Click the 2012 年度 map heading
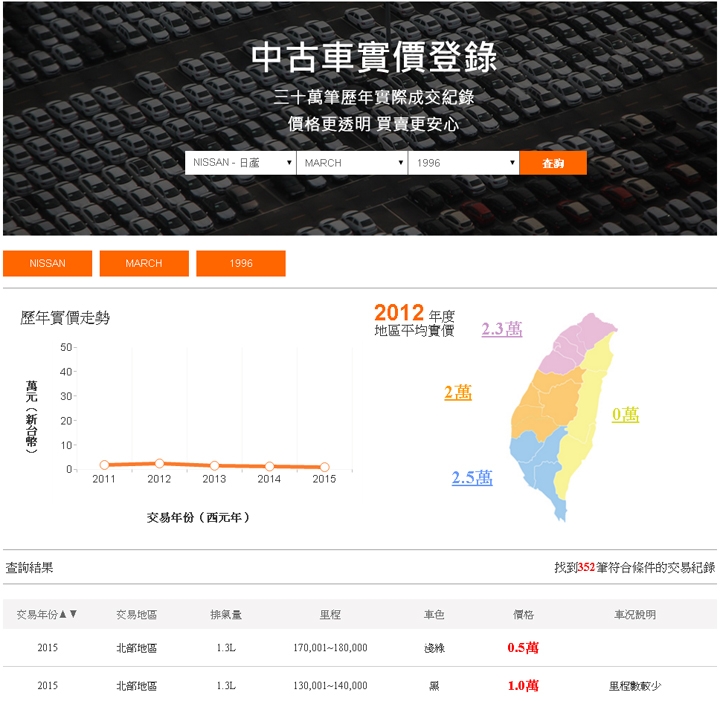This screenshot has height=701, width=720. pyautogui.click(x=414, y=314)
